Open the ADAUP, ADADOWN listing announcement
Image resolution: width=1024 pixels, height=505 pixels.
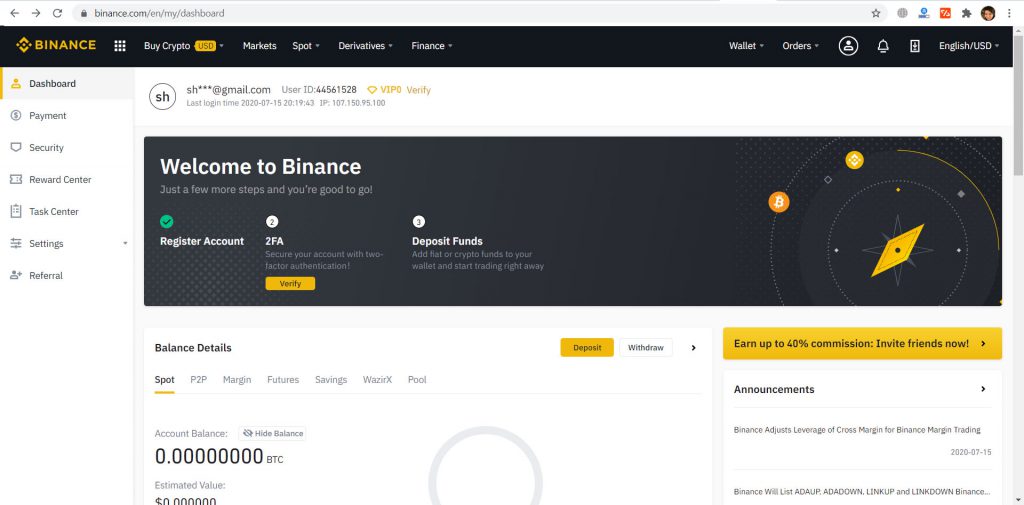(862, 491)
